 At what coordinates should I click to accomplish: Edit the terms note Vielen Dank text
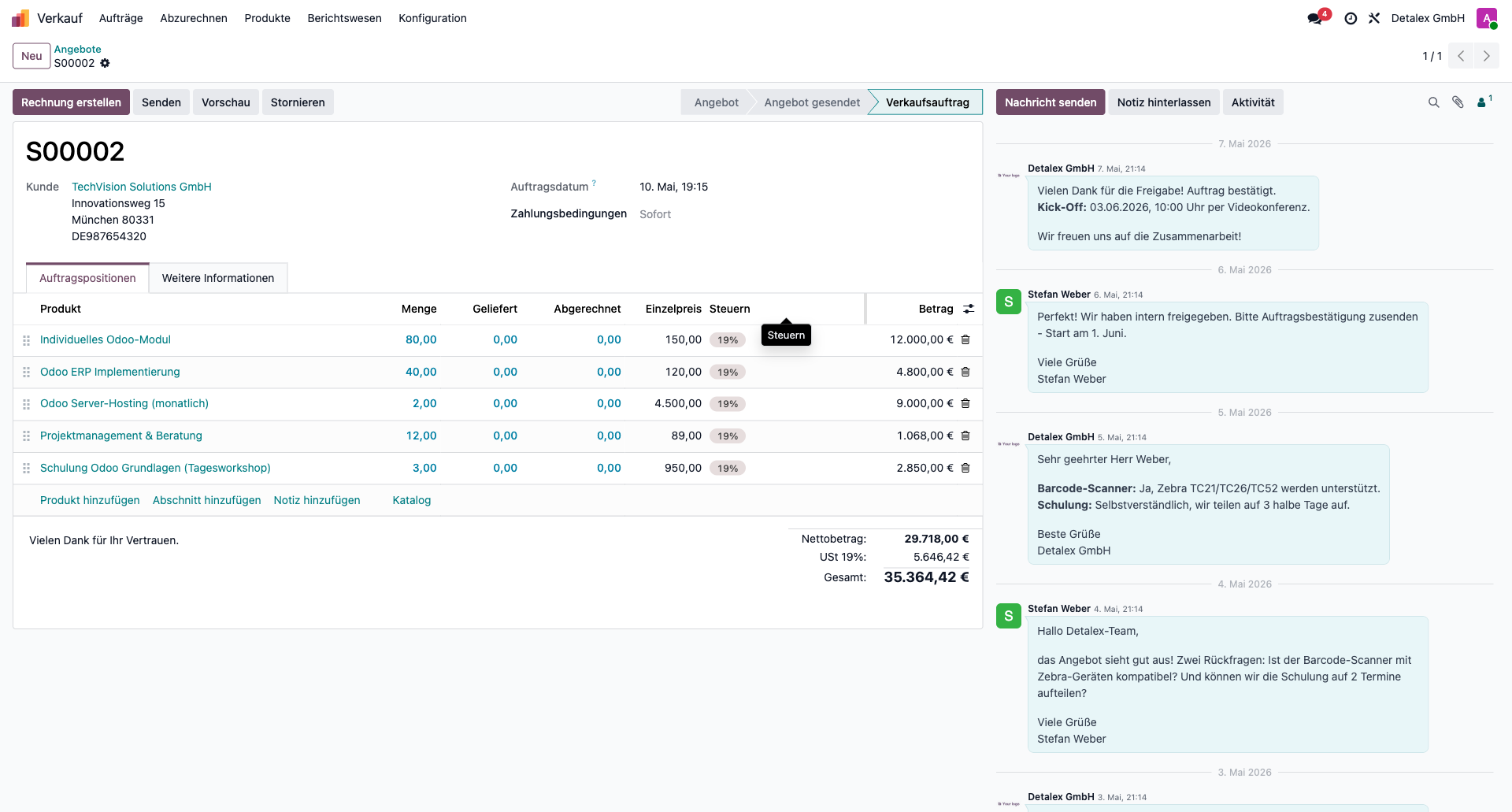(x=104, y=540)
